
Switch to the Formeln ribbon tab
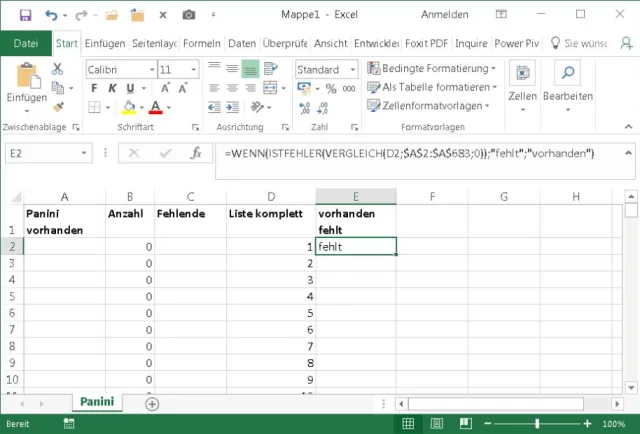click(x=202, y=43)
